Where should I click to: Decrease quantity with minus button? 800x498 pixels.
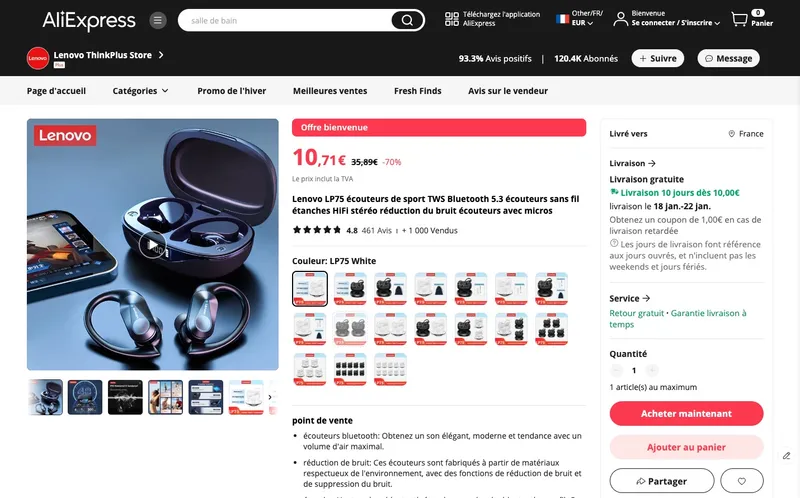click(616, 370)
